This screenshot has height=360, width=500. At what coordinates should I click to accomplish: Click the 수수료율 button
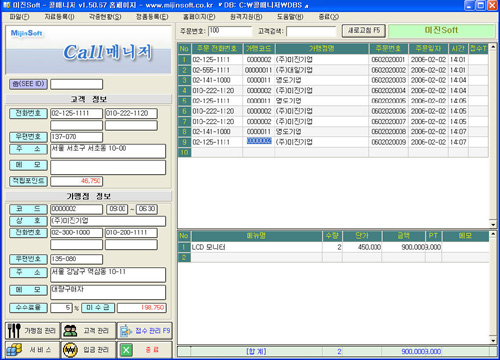28,307
